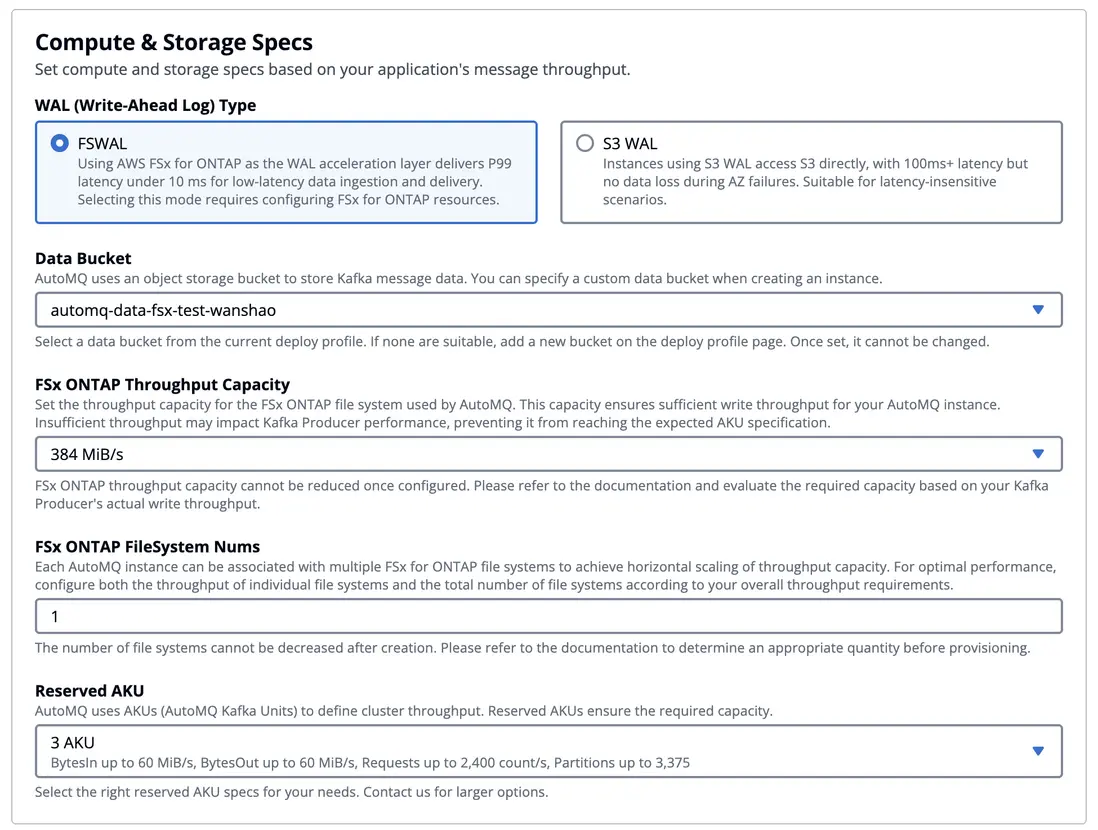Click the 384 MiB/s throughput value
This screenshot has width=1098, height=830.
coord(87,454)
